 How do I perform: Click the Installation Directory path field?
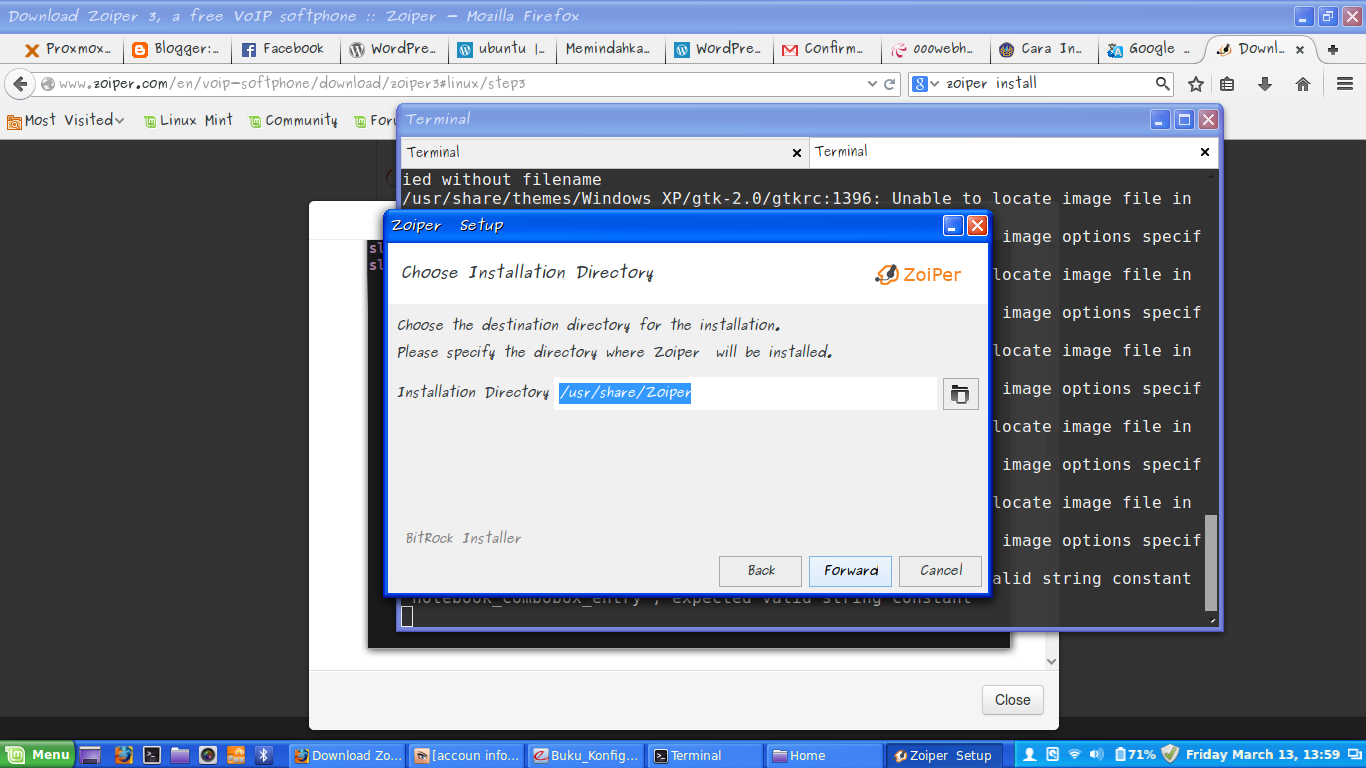click(x=746, y=393)
